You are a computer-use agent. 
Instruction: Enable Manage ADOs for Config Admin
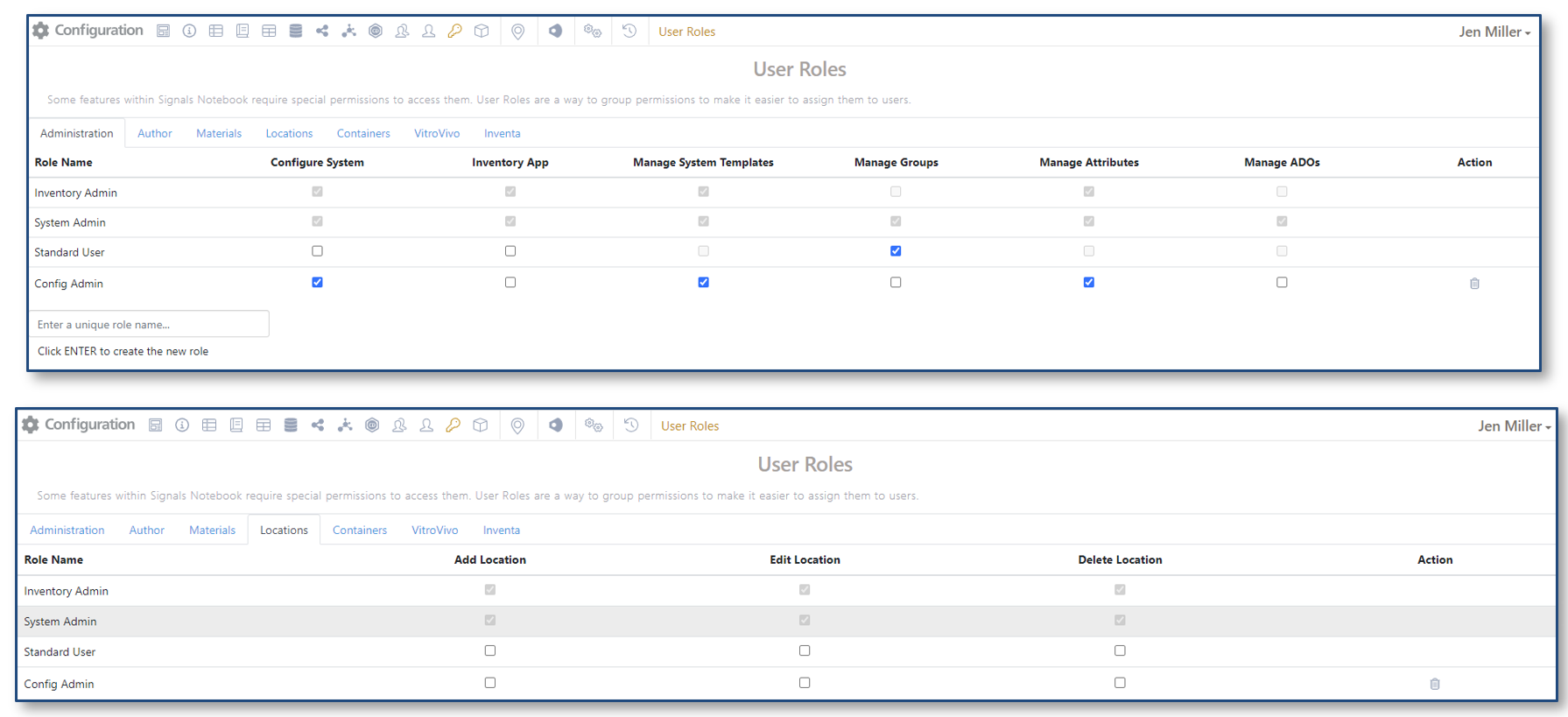tap(1283, 283)
